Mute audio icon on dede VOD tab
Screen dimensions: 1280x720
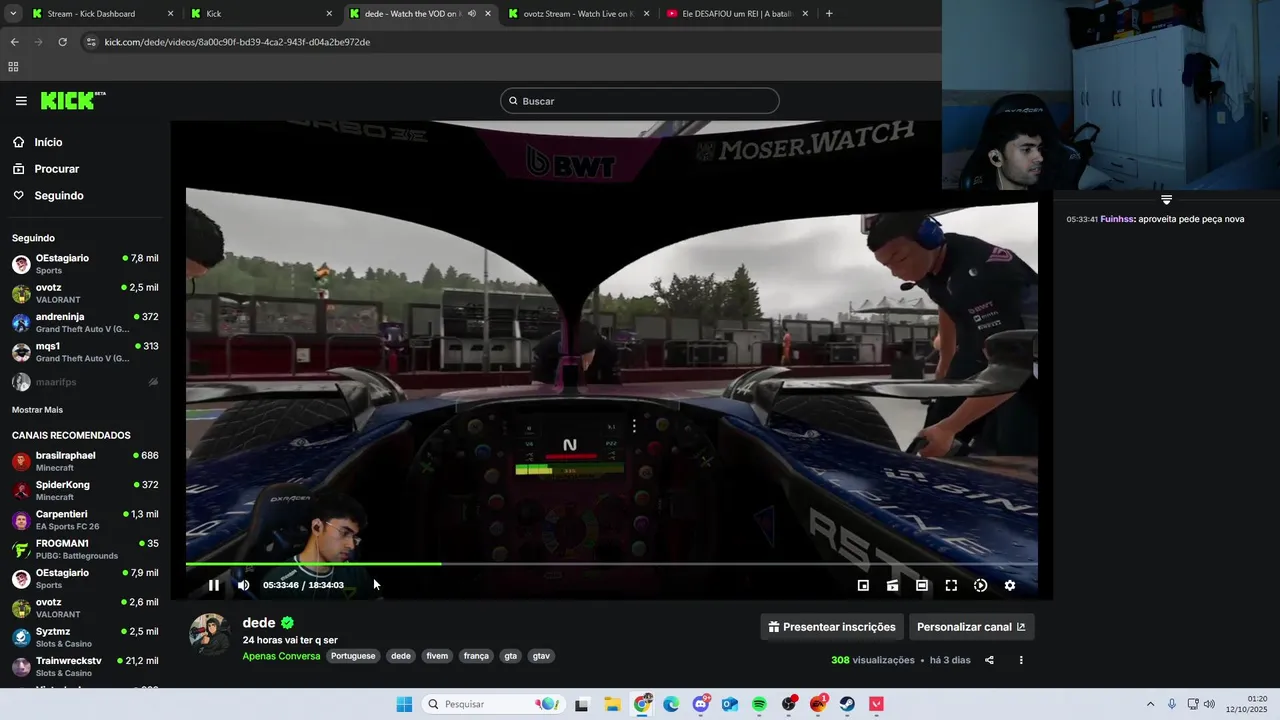472,14
